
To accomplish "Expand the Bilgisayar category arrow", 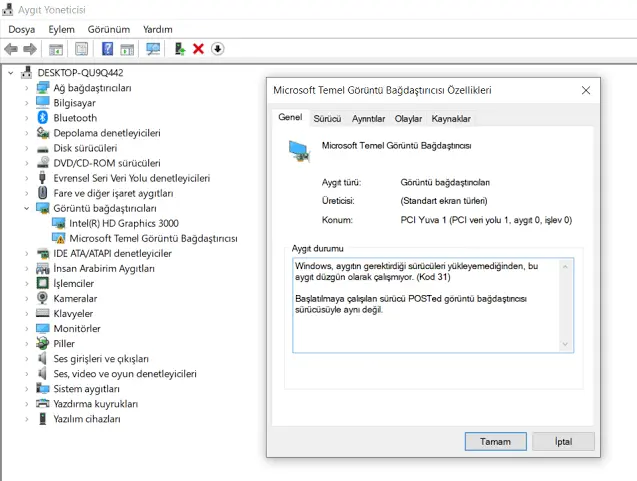I will pos(26,103).
